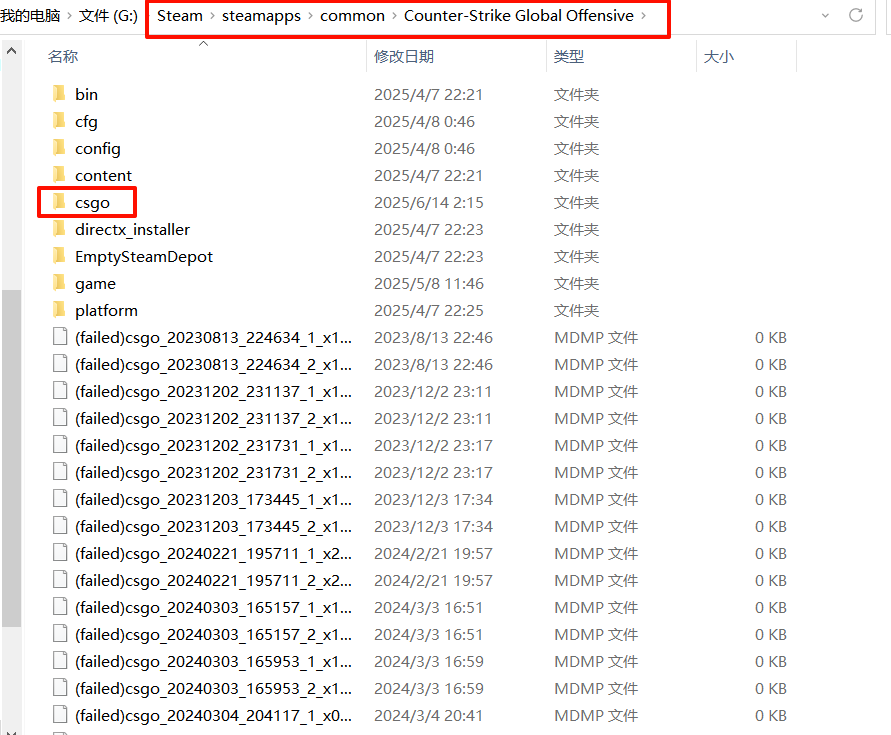Viewport: 891px width, 735px height.
Task: Open the cfg folder icon
Action: click(59, 121)
